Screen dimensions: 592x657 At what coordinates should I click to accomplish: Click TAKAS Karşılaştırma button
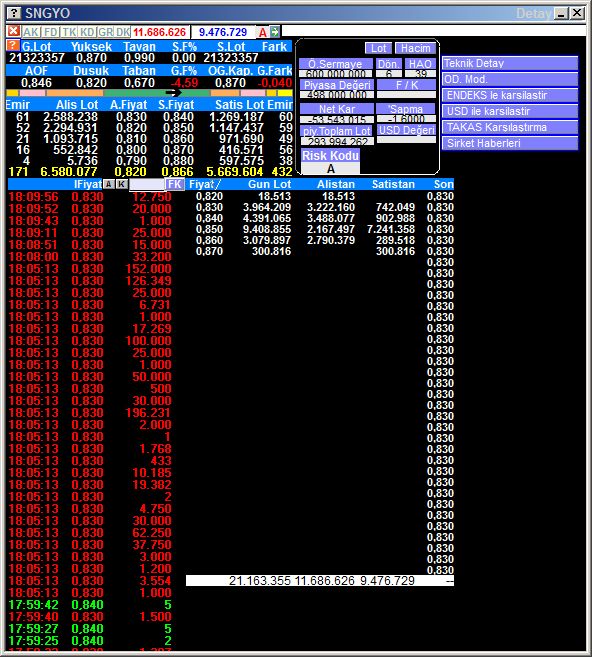click(x=510, y=127)
